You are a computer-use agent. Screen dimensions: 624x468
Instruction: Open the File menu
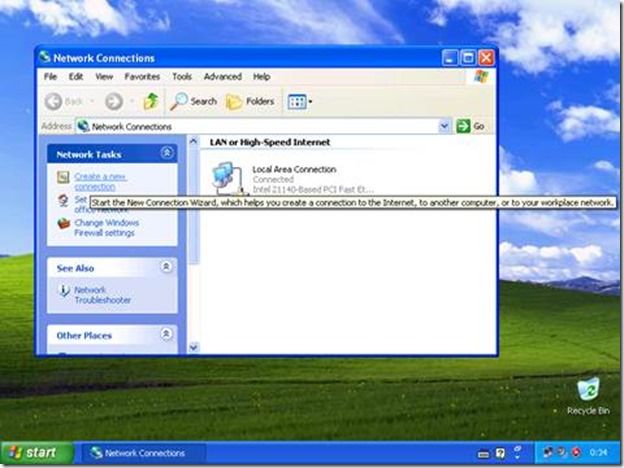click(50, 76)
